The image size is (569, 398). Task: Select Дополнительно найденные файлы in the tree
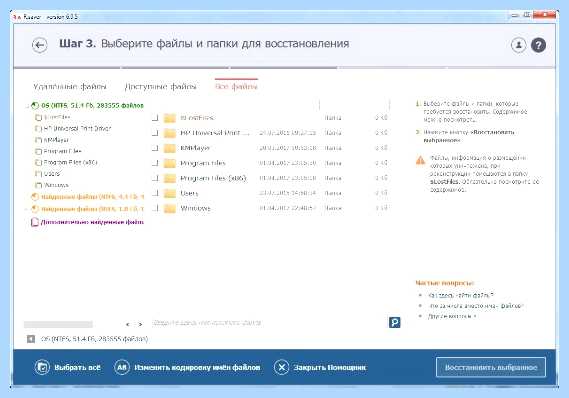point(92,222)
